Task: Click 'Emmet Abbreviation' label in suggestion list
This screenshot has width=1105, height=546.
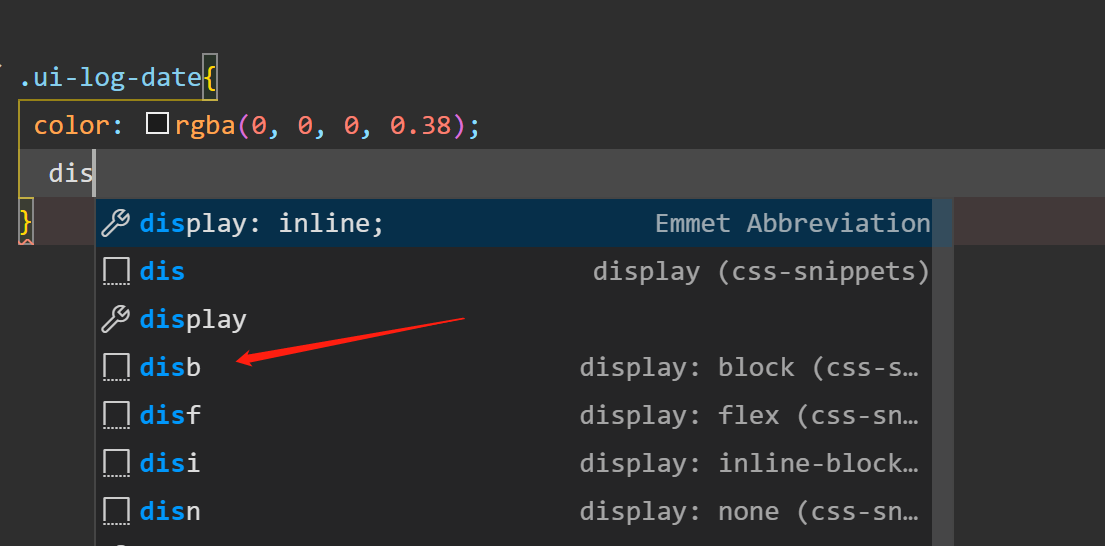Action: 793,223
